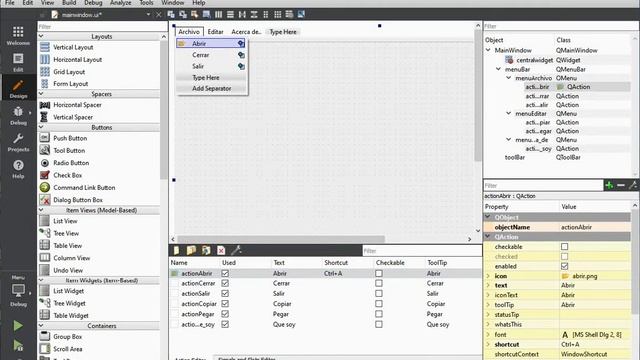This screenshot has width=640, height=360.
Task: Collapse the Layouts widget category
Action: click(x=41, y=36)
